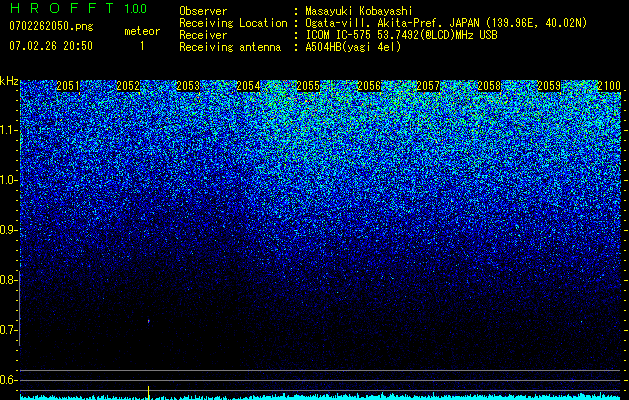Image resolution: width=629 pixels, height=400 pixels.
Task: Click the 2052 time marker
Action: [x=128, y=86]
